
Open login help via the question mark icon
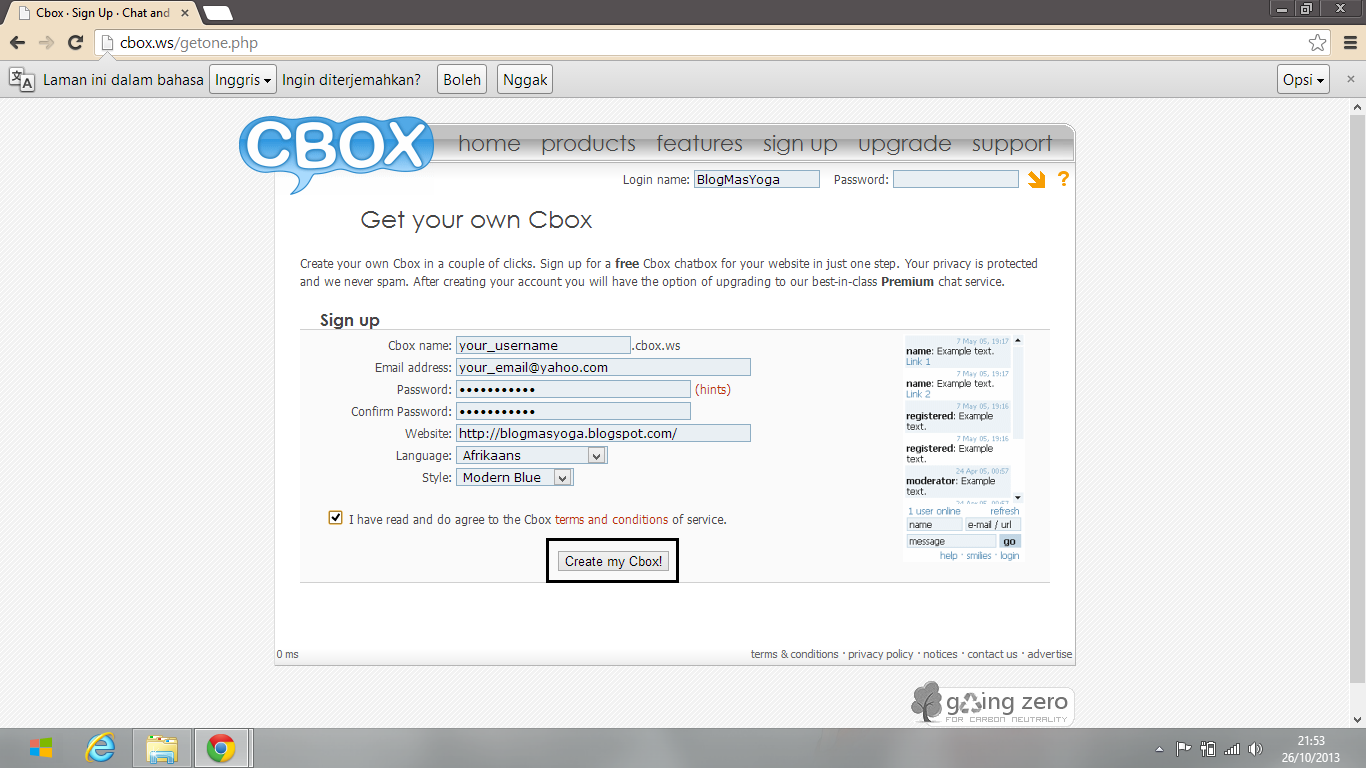point(1063,178)
